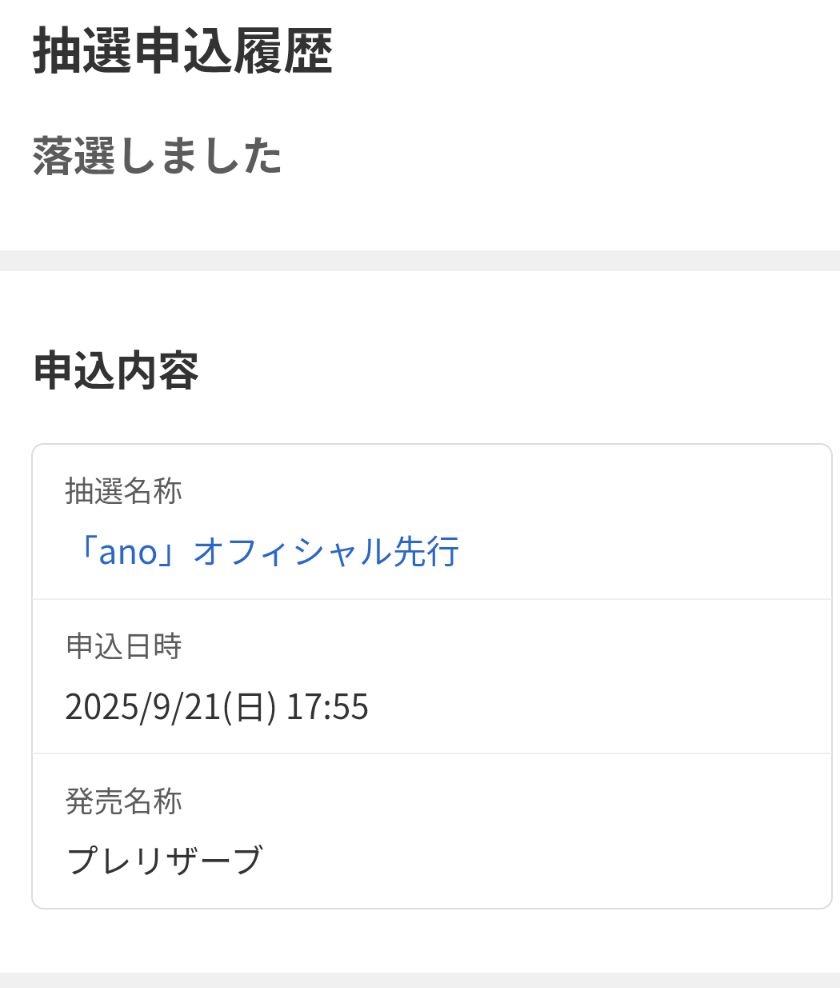Click the 2025 year in 申込日時 value

[x=91, y=707]
